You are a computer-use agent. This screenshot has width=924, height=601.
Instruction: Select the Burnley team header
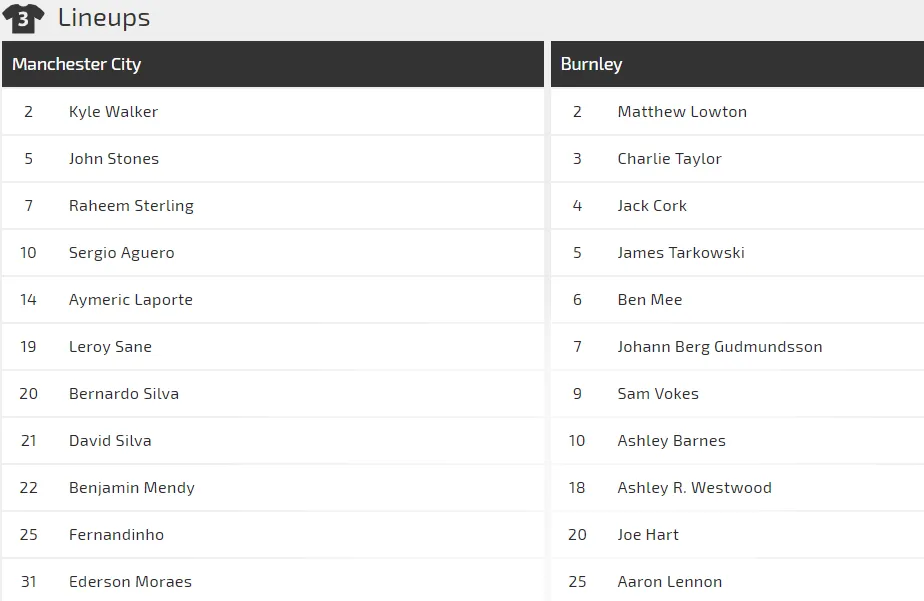pyautogui.click(x=591, y=64)
